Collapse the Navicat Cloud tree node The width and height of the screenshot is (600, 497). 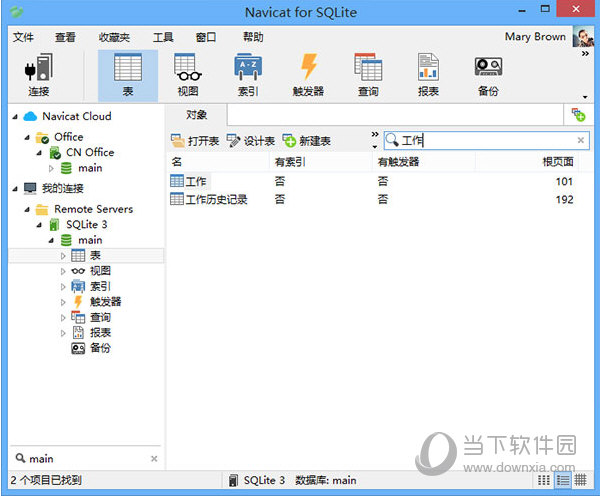(x=15, y=117)
